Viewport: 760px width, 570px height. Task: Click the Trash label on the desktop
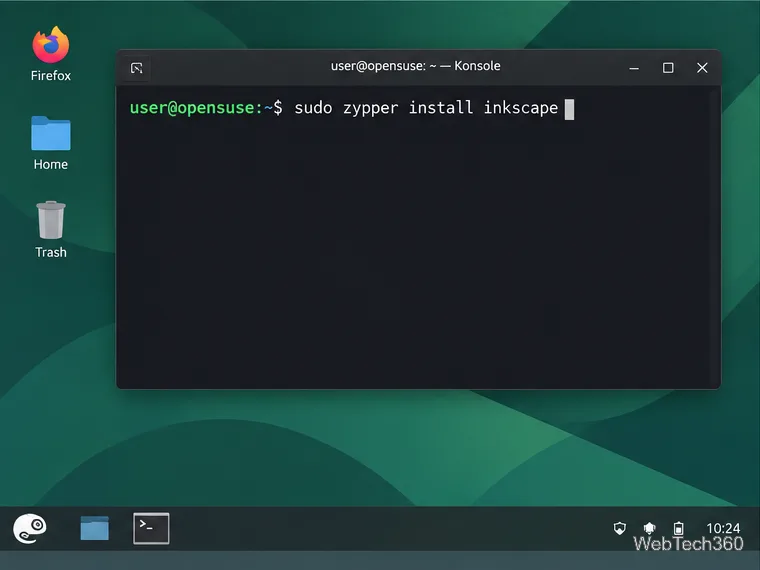click(x=51, y=253)
